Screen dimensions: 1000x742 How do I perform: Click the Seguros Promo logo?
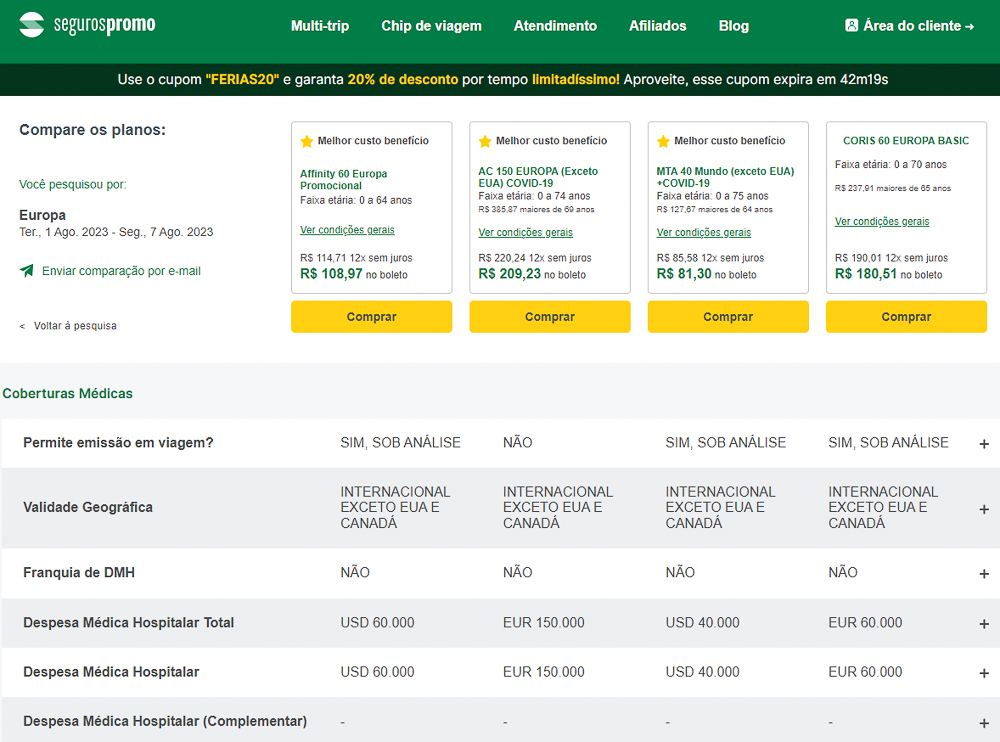(x=87, y=25)
